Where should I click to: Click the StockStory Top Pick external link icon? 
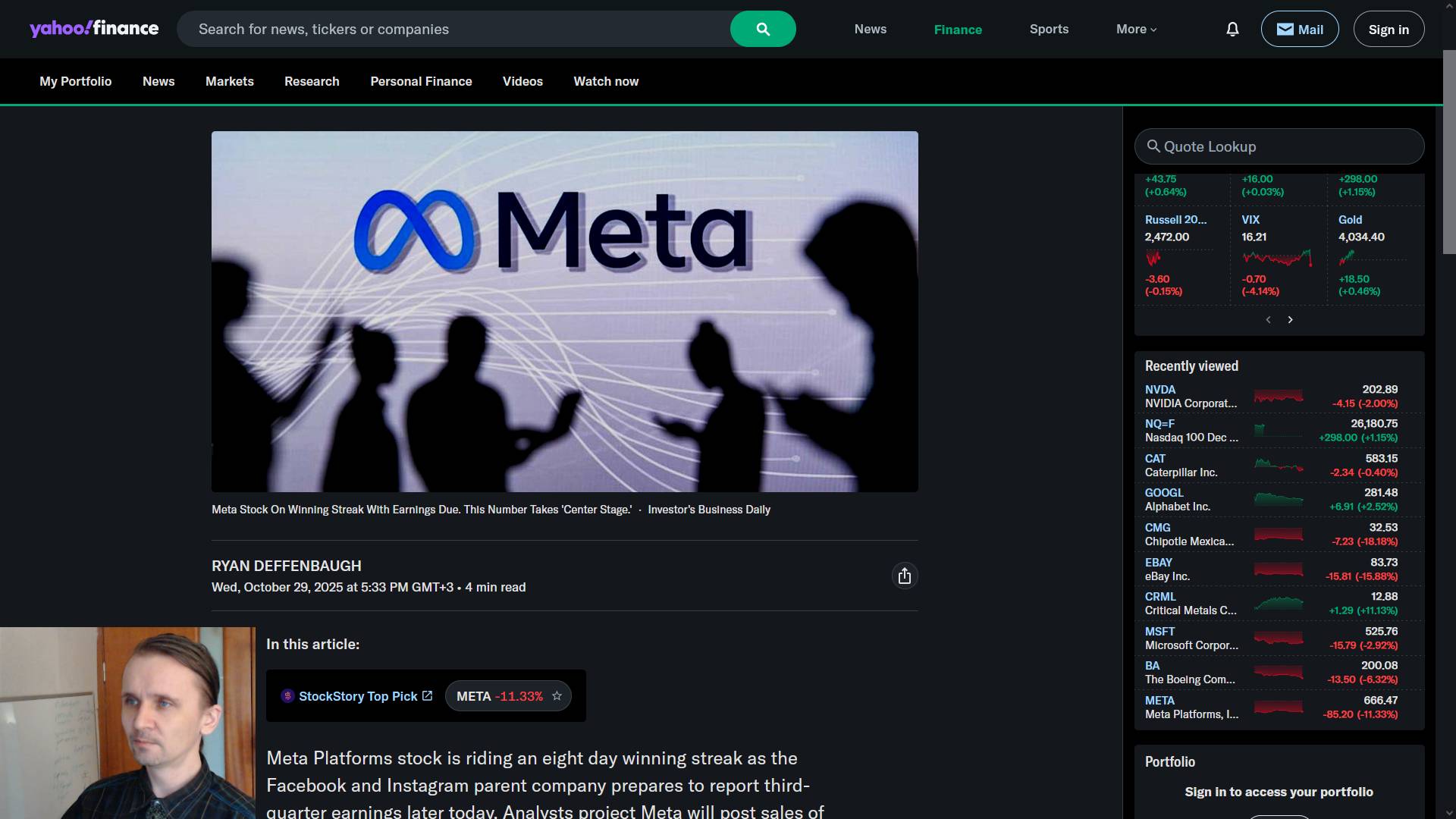tap(428, 696)
